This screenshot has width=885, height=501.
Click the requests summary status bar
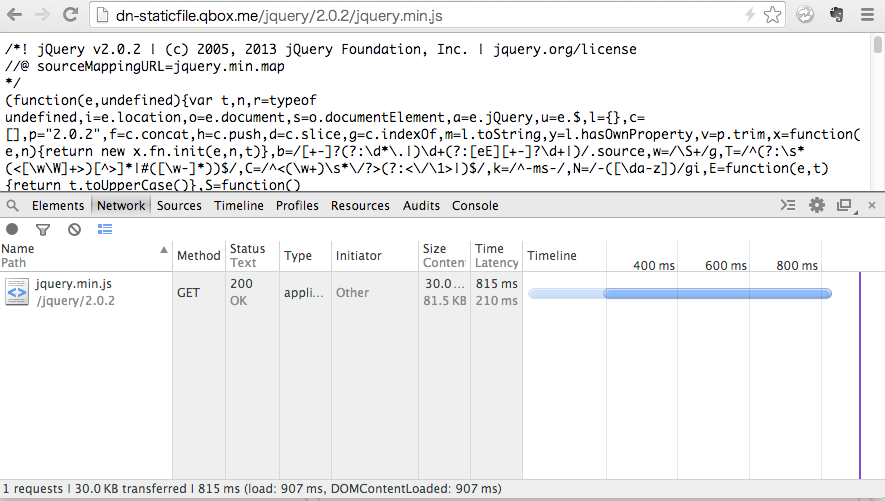click(x=252, y=489)
